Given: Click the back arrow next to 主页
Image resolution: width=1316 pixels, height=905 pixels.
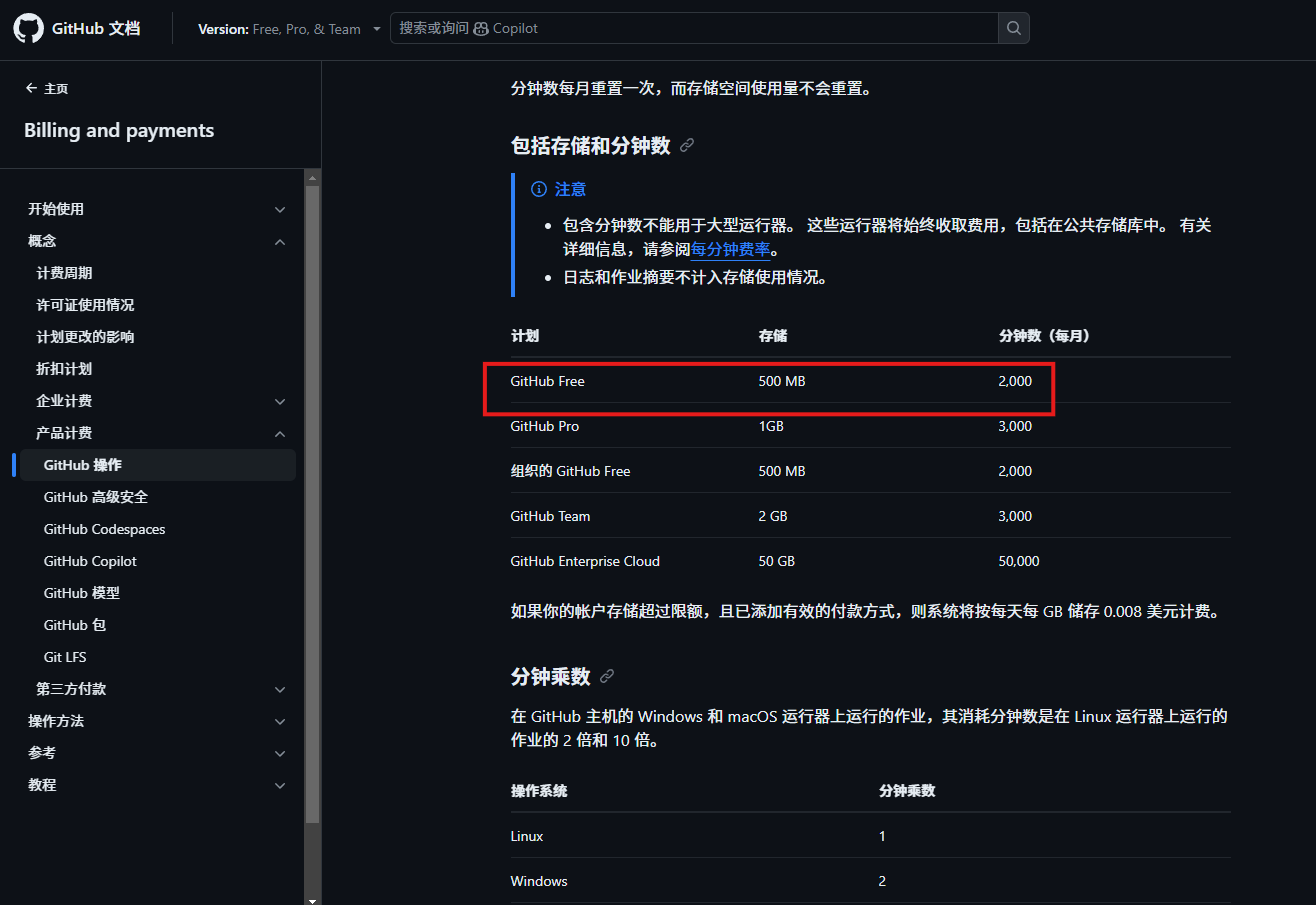Looking at the screenshot, I should (31, 88).
